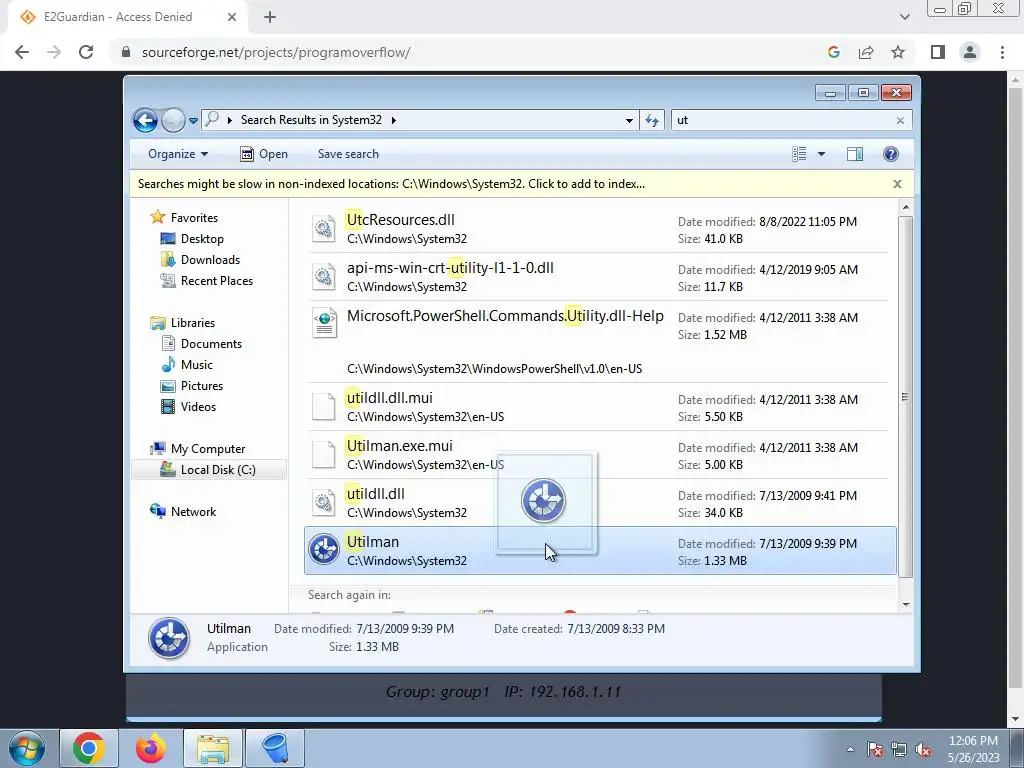1024x768 pixels.
Task: Change view with the view icon button
Action: point(799,154)
